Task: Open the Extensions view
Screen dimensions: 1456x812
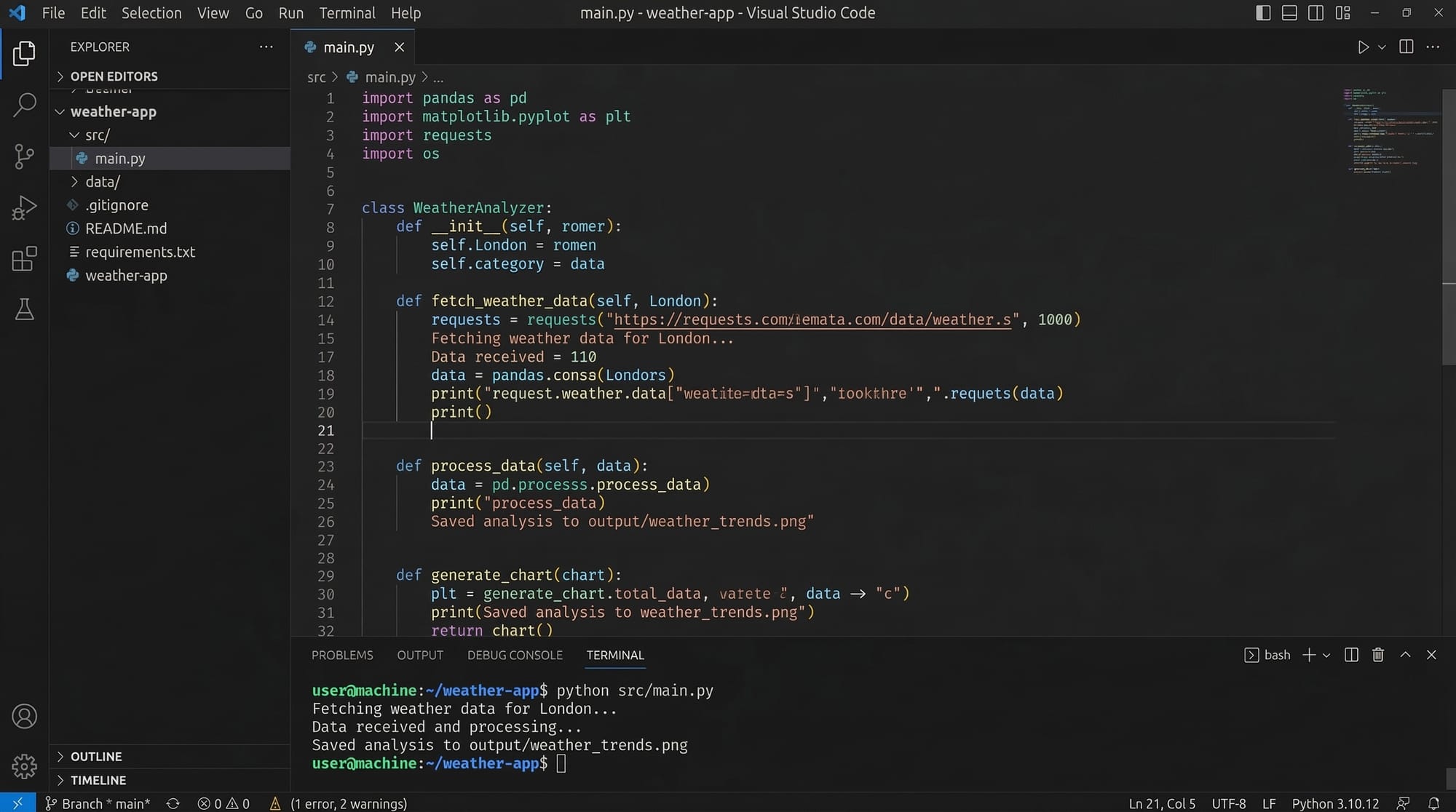Action: (x=24, y=258)
